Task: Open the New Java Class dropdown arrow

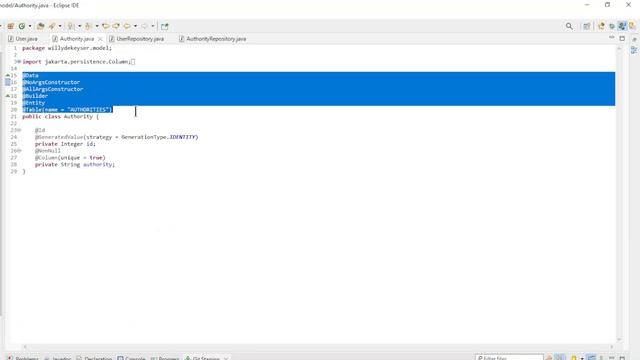Action: point(30,26)
